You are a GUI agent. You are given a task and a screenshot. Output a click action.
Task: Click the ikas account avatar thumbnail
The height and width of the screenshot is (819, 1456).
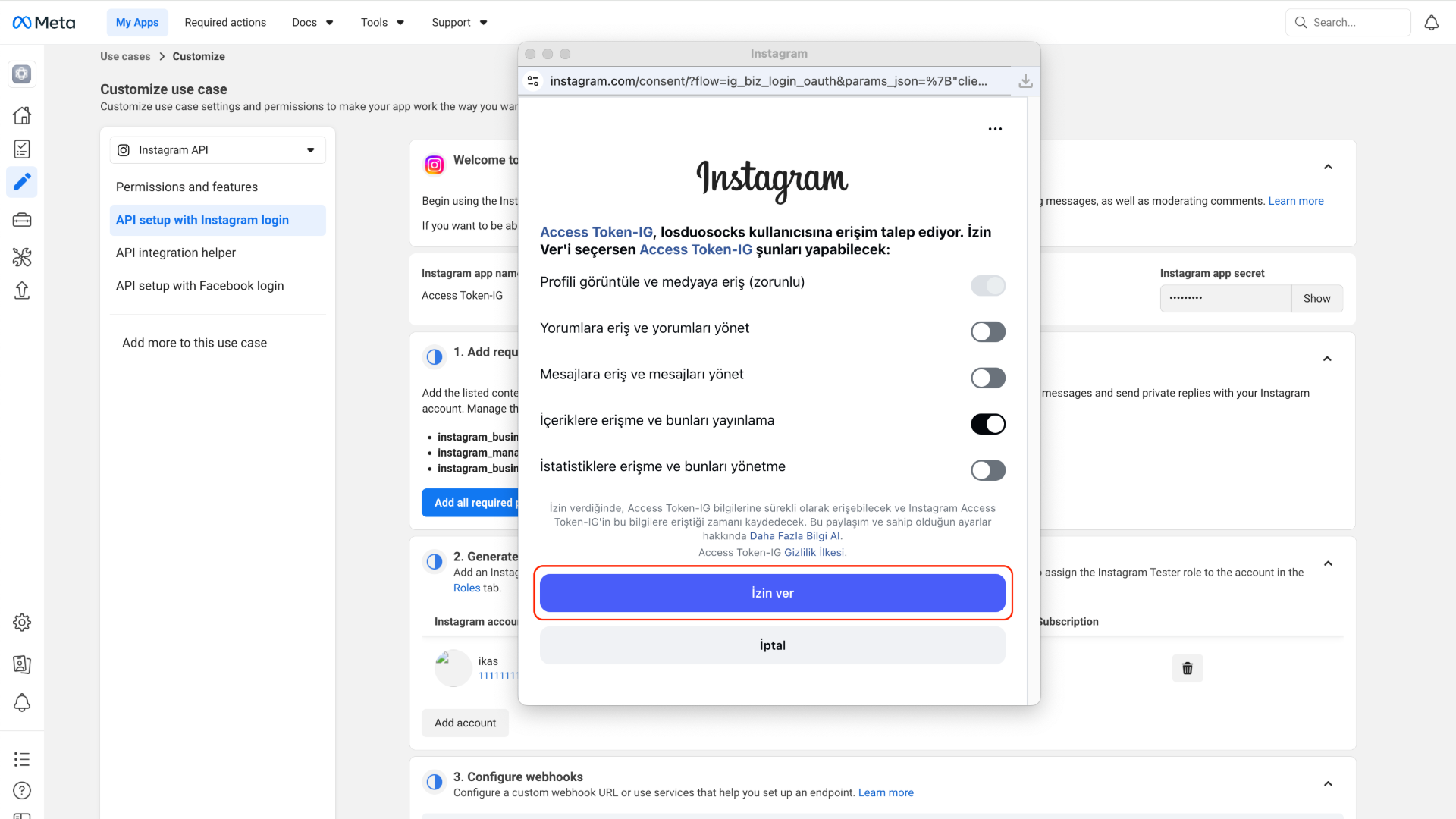pyautogui.click(x=453, y=668)
